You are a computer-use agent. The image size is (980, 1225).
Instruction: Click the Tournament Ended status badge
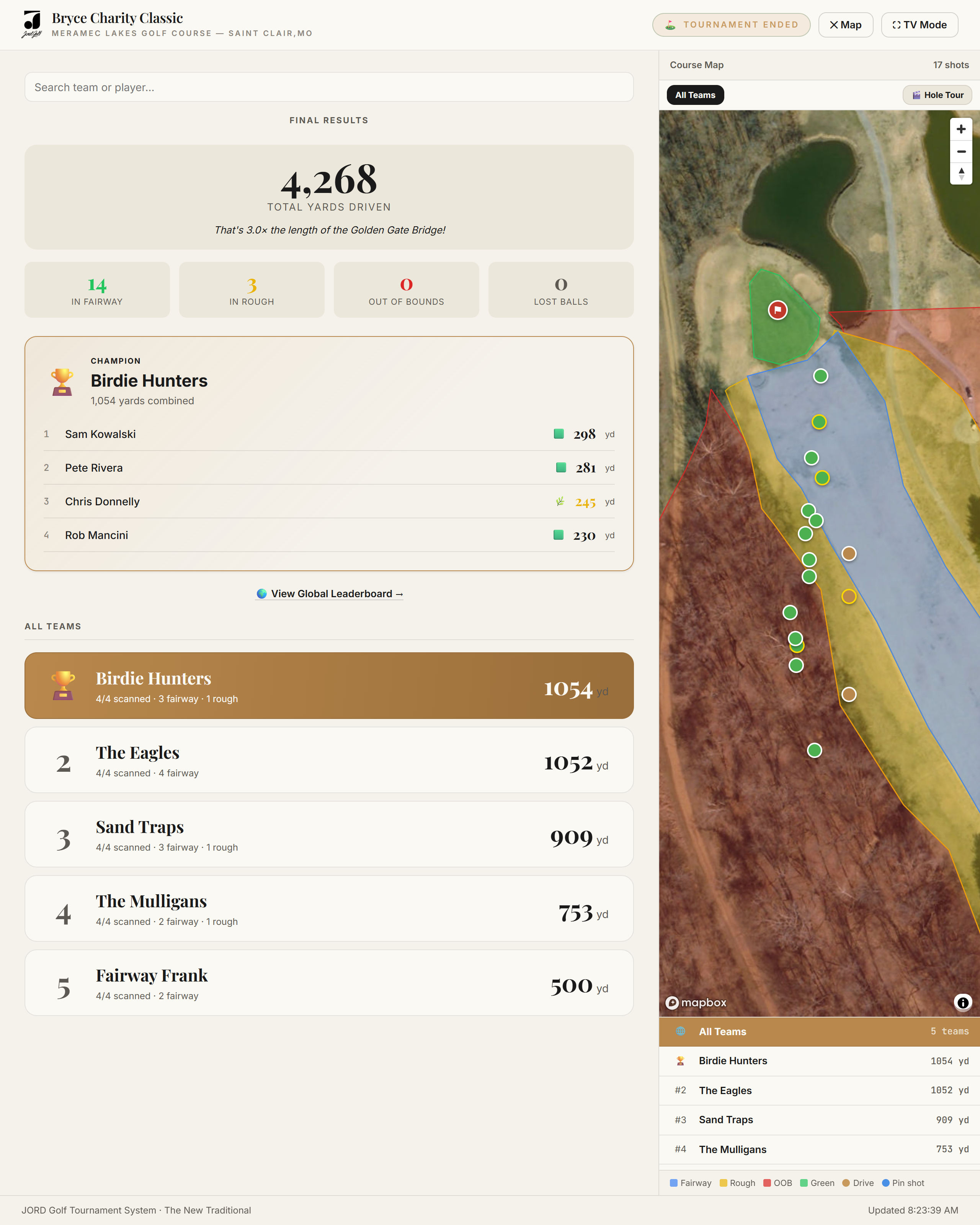click(731, 25)
